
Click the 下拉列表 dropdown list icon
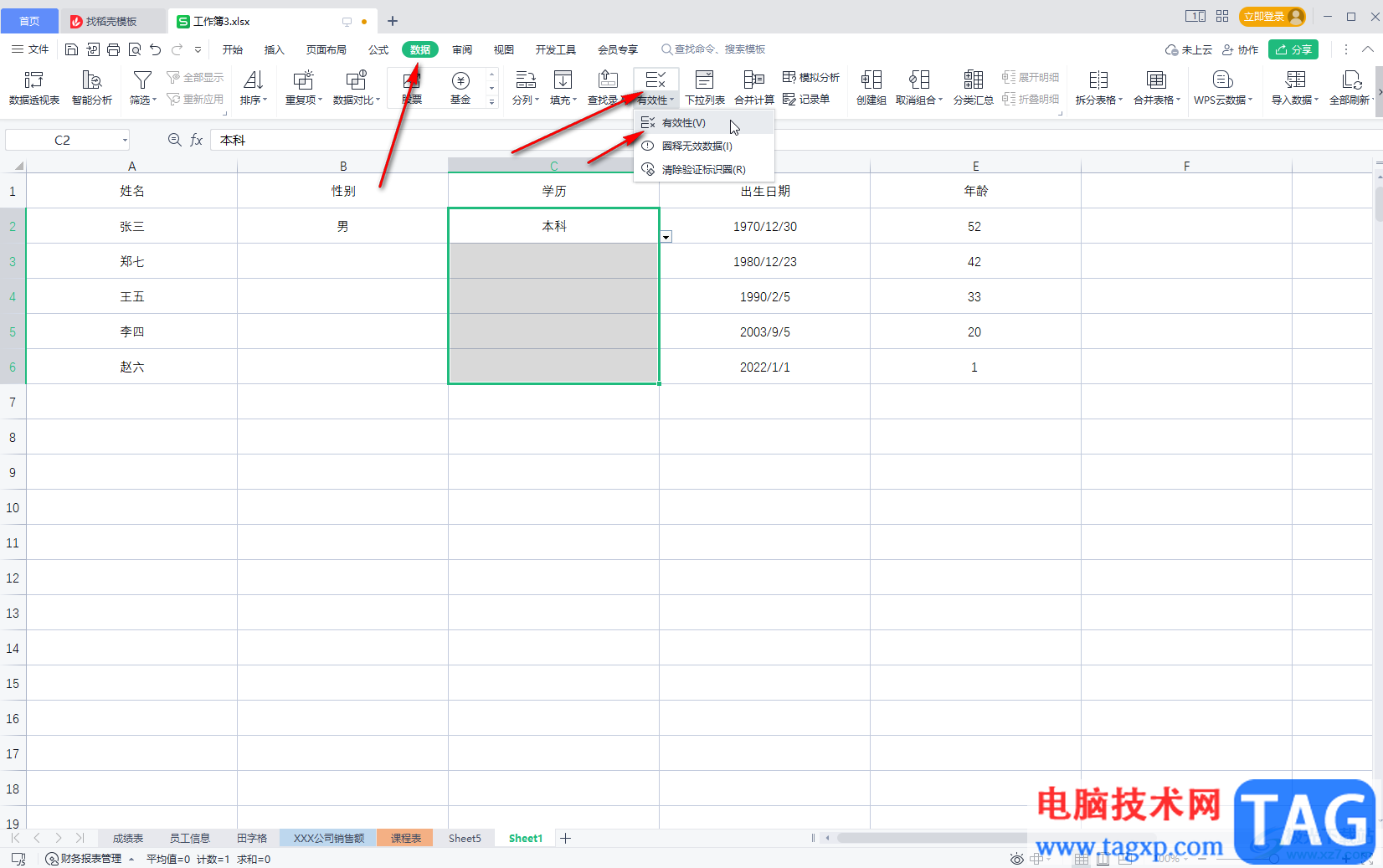[x=705, y=80]
